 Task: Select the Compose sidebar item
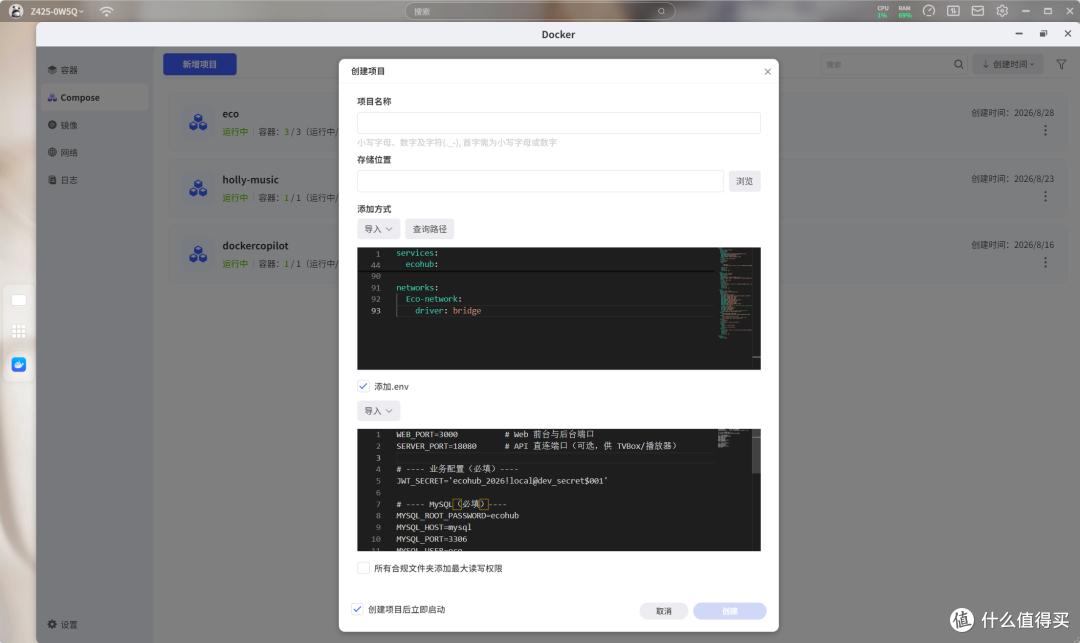coord(94,98)
